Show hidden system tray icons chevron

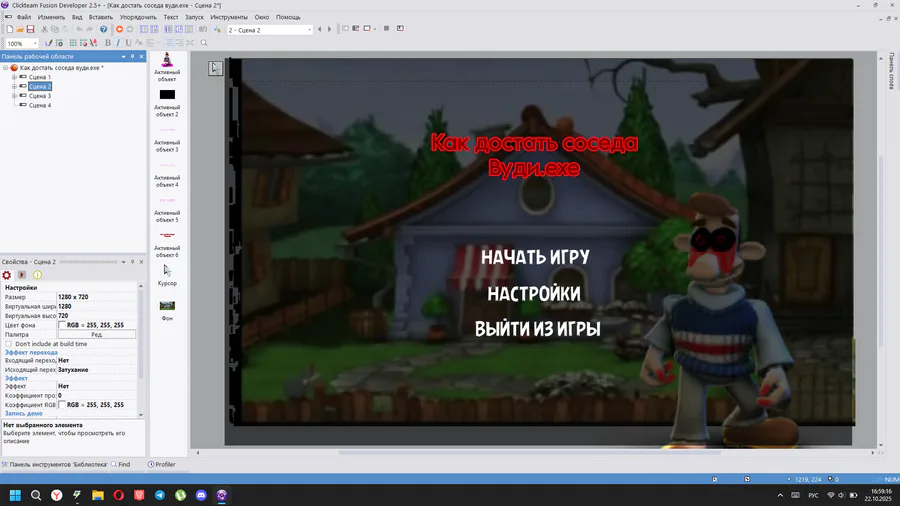tap(780, 495)
